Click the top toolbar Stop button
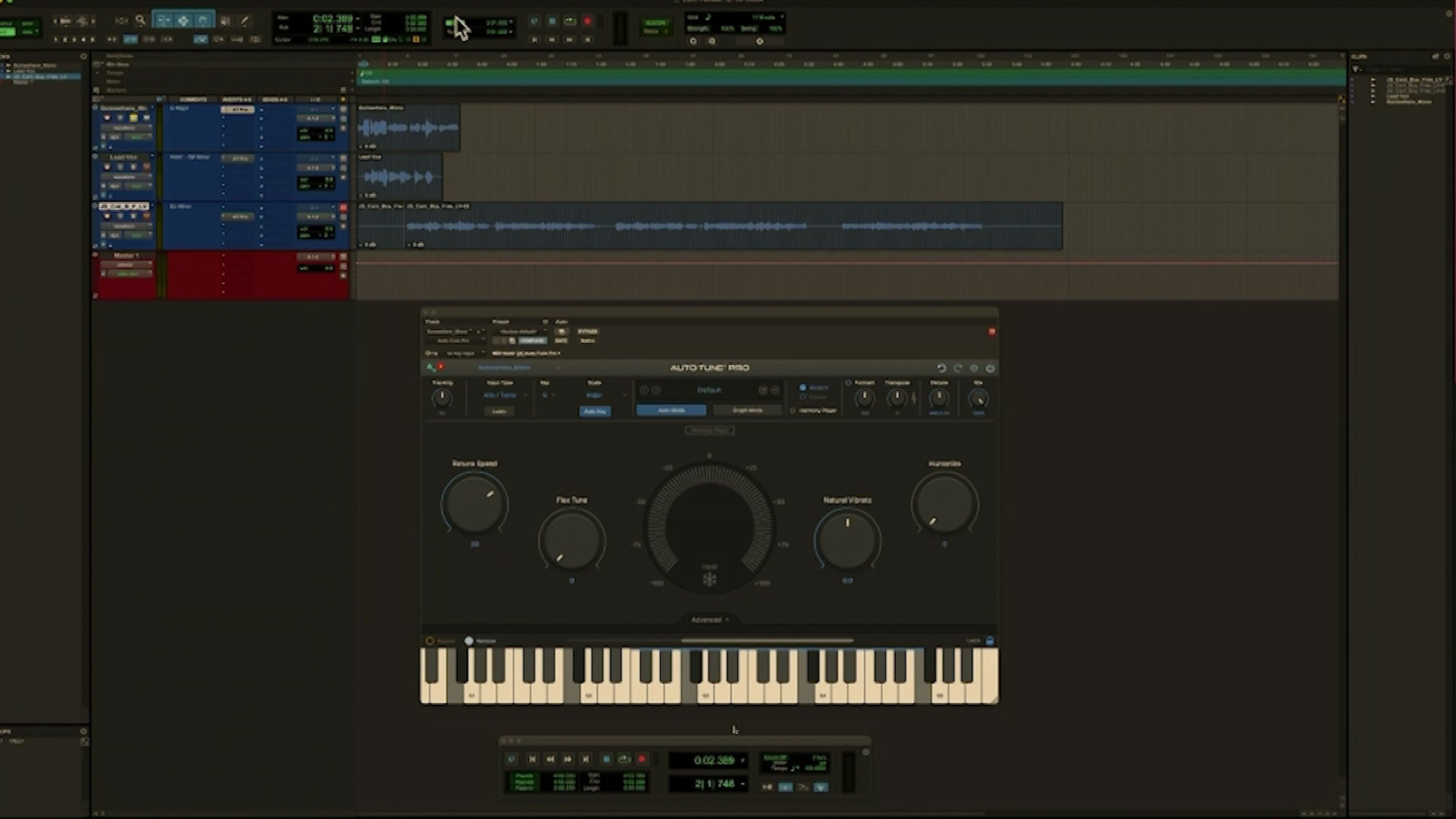The image size is (1456, 819). (552, 21)
